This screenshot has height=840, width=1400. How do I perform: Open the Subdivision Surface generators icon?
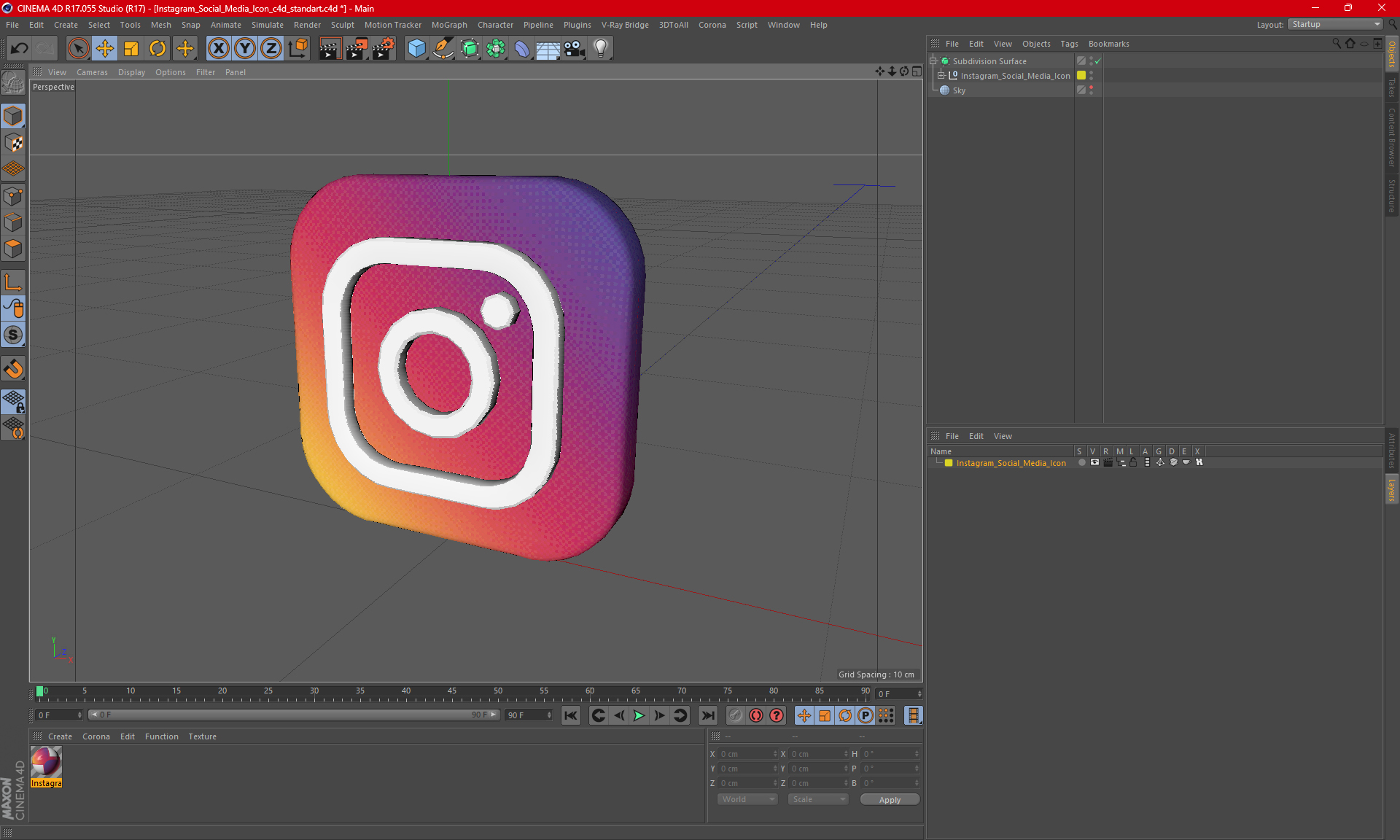click(470, 48)
